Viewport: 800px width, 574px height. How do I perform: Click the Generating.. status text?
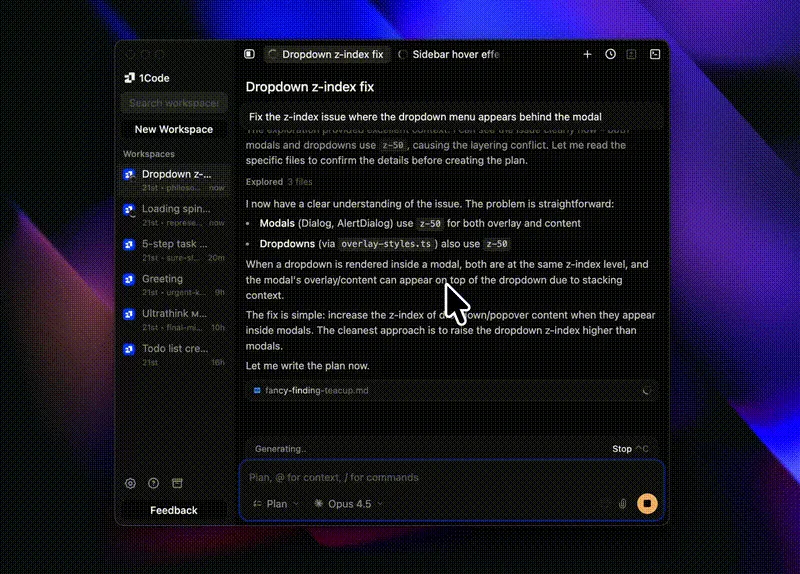tap(280, 449)
